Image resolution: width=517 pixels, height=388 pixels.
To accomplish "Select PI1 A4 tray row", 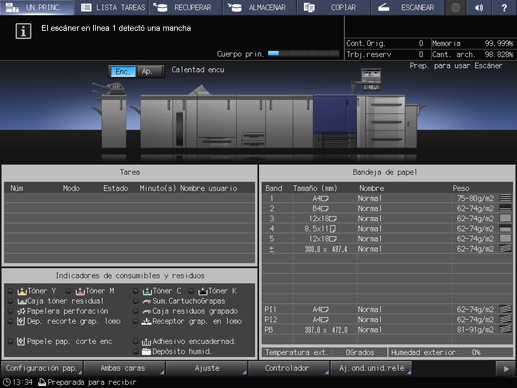I will click(387, 309).
